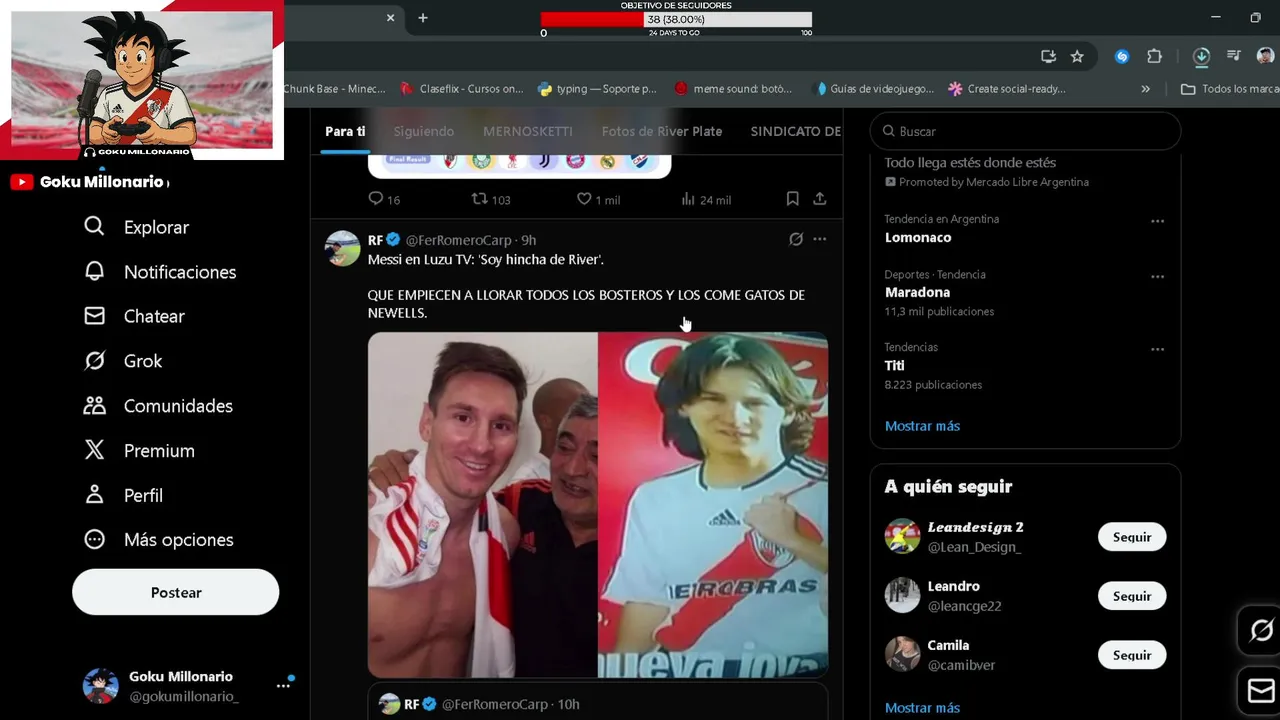This screenshot has width=1280, height=720.
Task: Click Mostrar más under A quién seguir
Action: [922, 708]
